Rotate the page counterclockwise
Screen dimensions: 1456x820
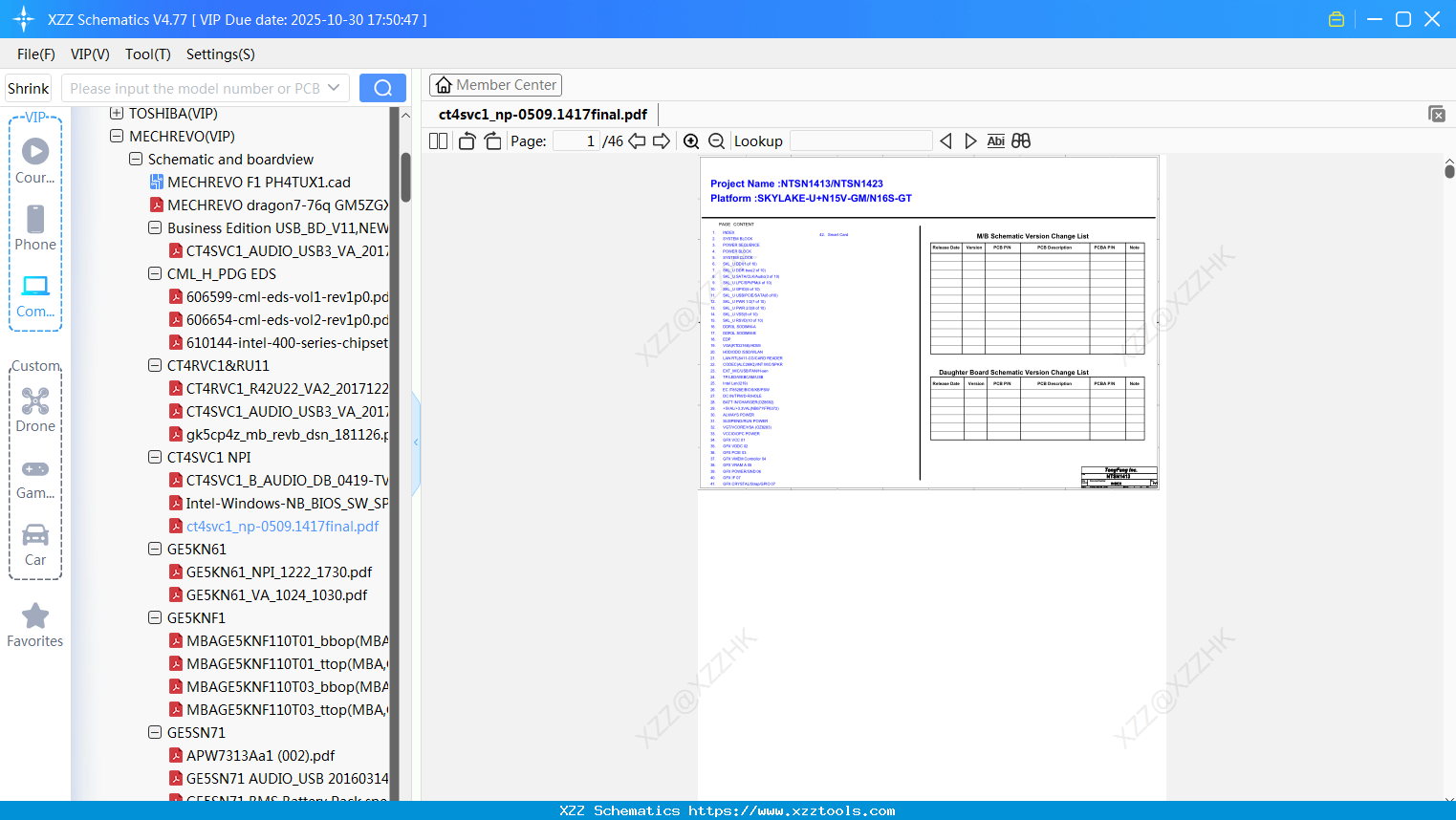[x=467, y=140]
